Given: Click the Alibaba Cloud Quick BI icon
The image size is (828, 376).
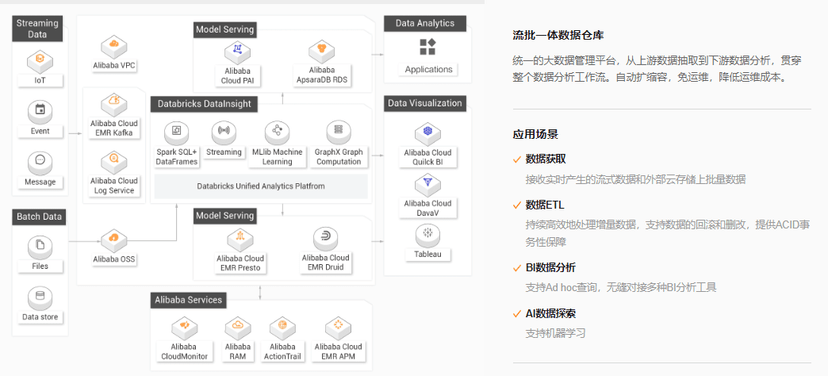Looking at the screenshot, I should coord(428,134).
